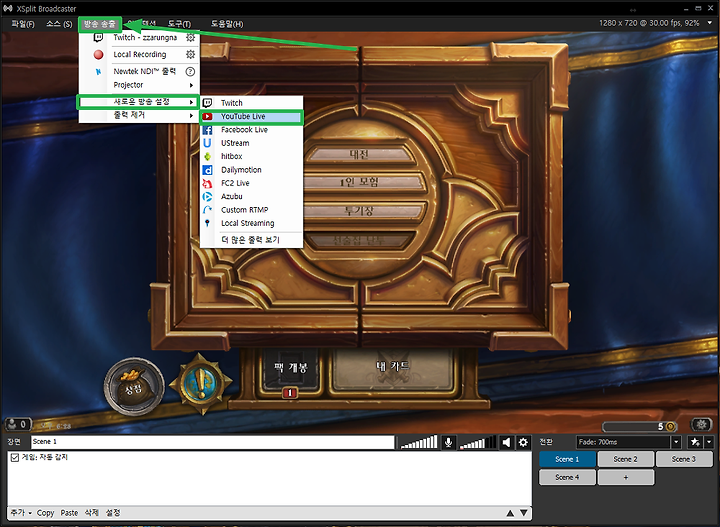Expand the 새로운 방송 설정 submenu
720x527 pixels.
tap(138, 102)
